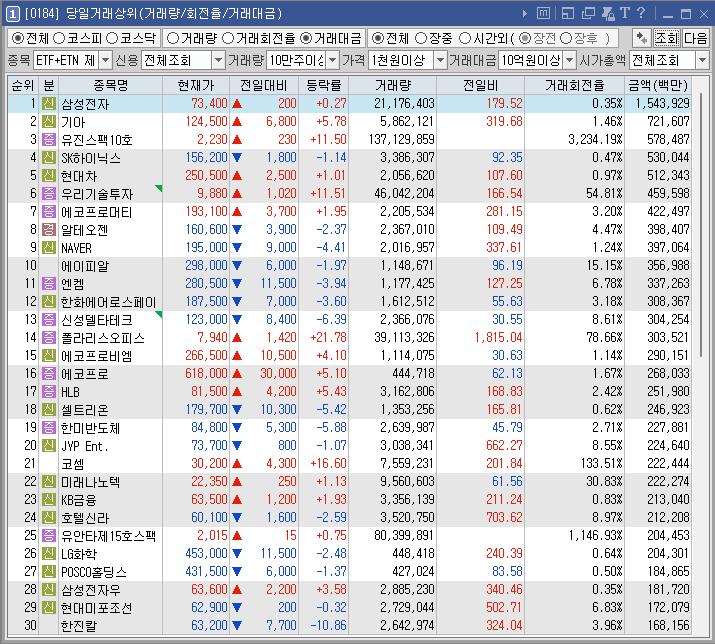Viewport: 715px width, 644px height.
Task: Click the 조회 search button
Action: (x=667, y=38)
